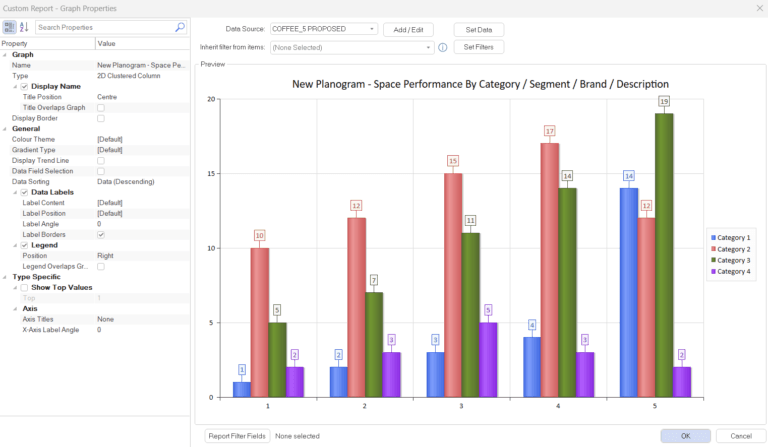The height and width of the screenshot is (447, 768).
Task: Close the Graph Properties dialog
Action: click(x=759, y=8)
